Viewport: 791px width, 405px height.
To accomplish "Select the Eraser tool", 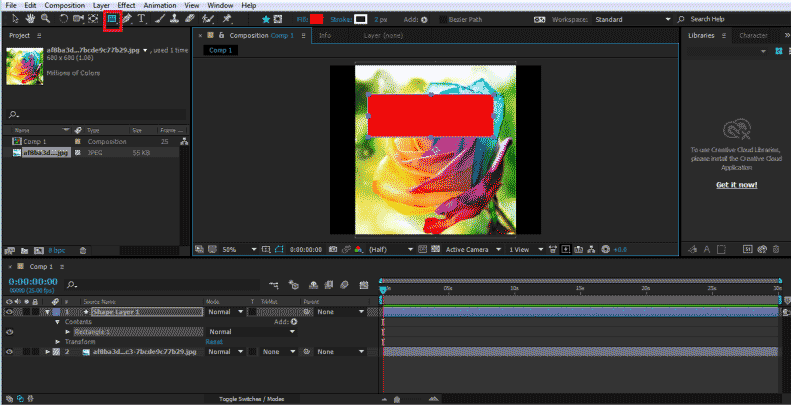I will (190, 19).
